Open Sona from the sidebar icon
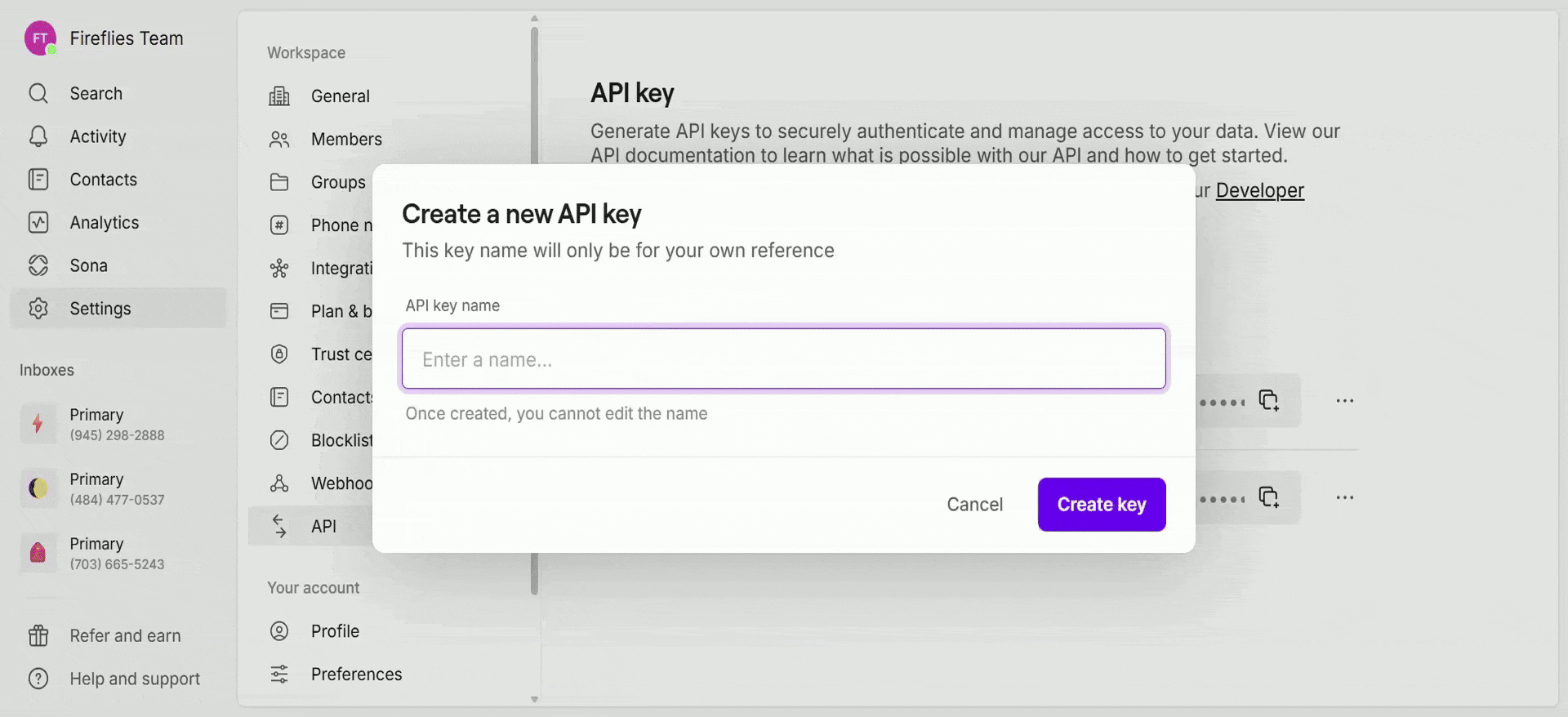1568x717 pixels. pos(38,265)
